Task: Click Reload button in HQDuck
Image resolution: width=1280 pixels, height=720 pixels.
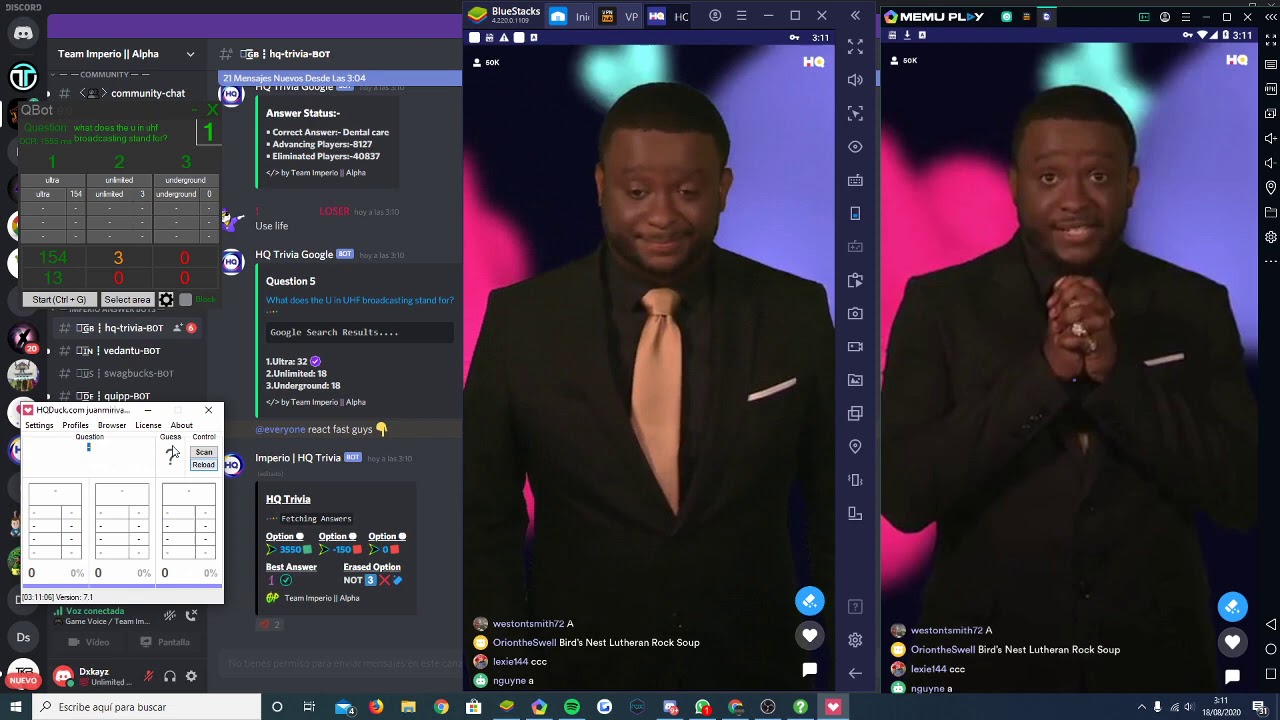Action: [204, 465]
